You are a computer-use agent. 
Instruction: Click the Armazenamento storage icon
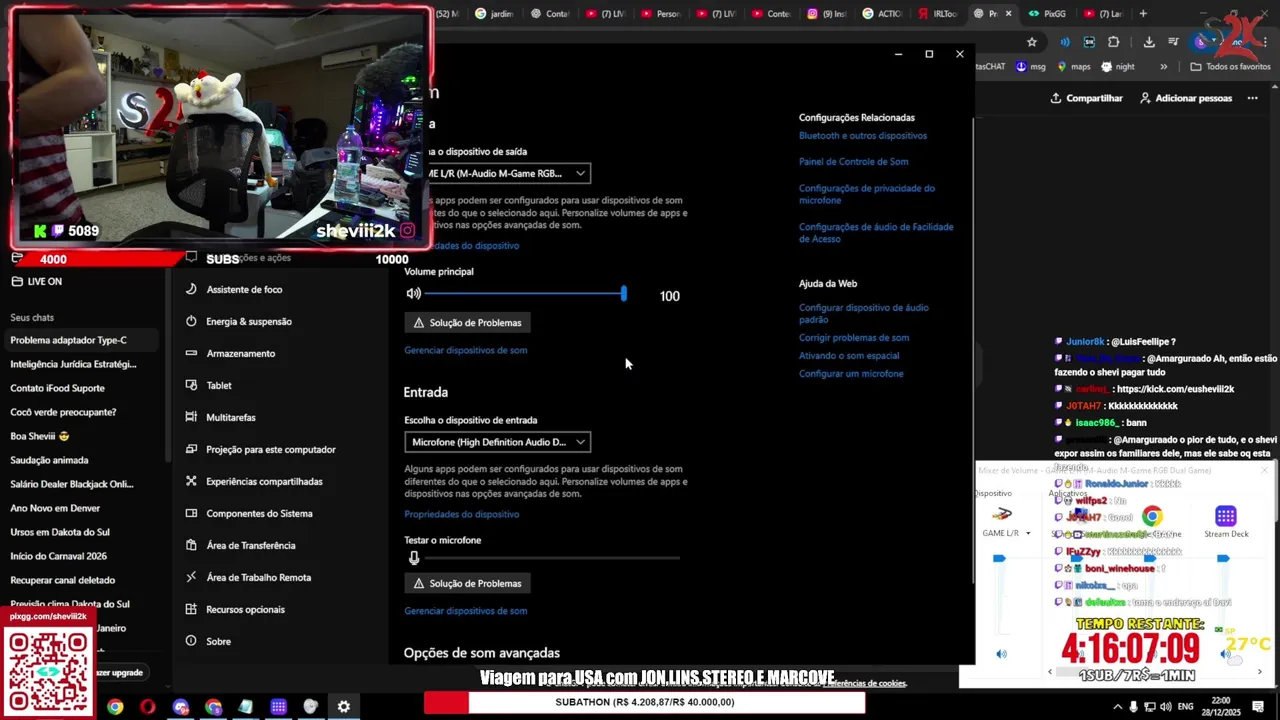(x=191, y=353)
